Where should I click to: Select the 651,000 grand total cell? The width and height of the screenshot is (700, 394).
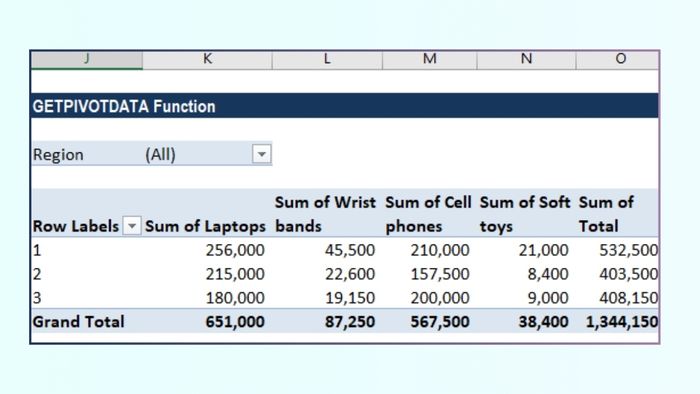point(207,321)
